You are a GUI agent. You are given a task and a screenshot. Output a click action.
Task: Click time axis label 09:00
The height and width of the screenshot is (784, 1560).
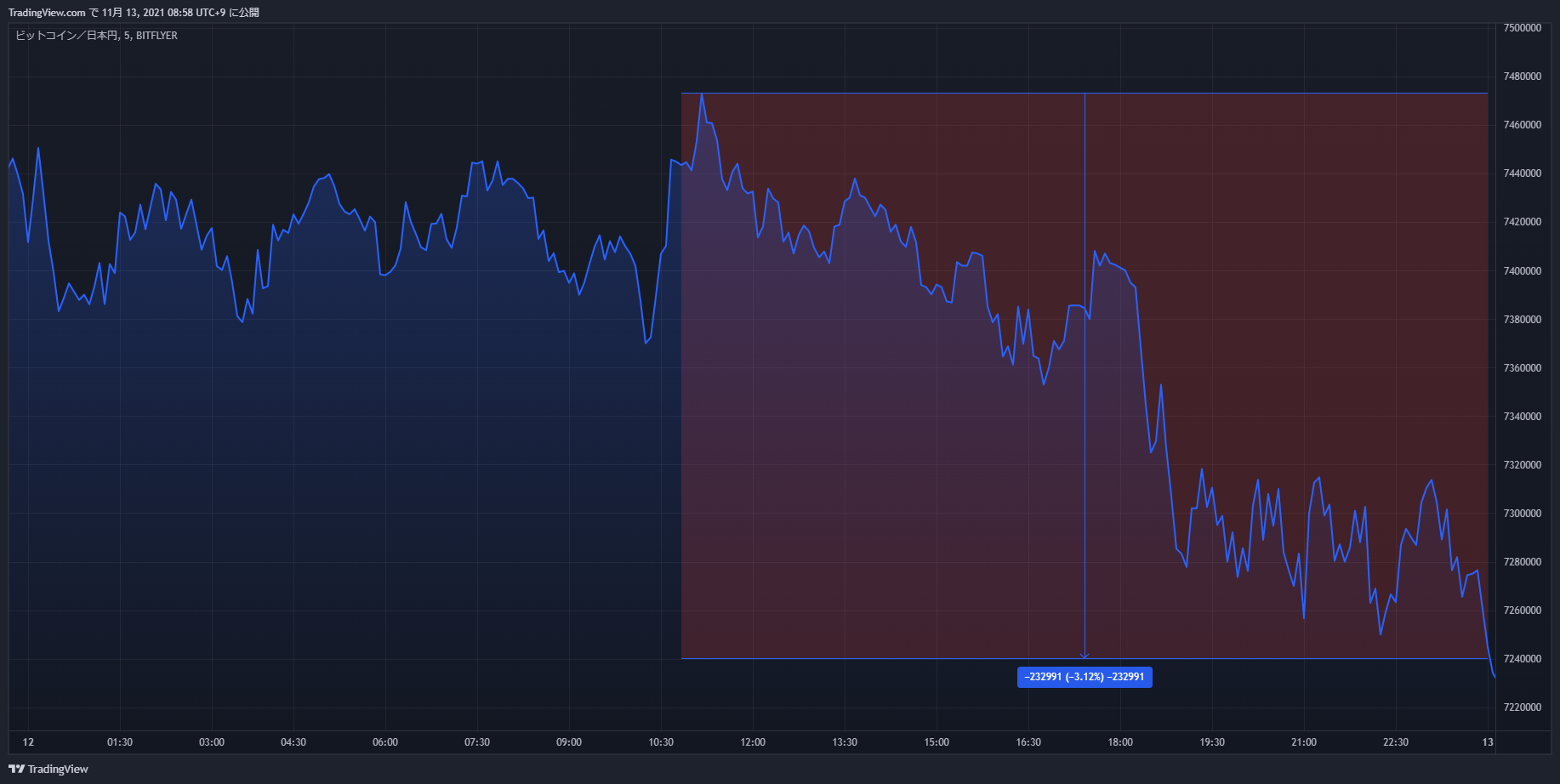(x=569, y=742)
